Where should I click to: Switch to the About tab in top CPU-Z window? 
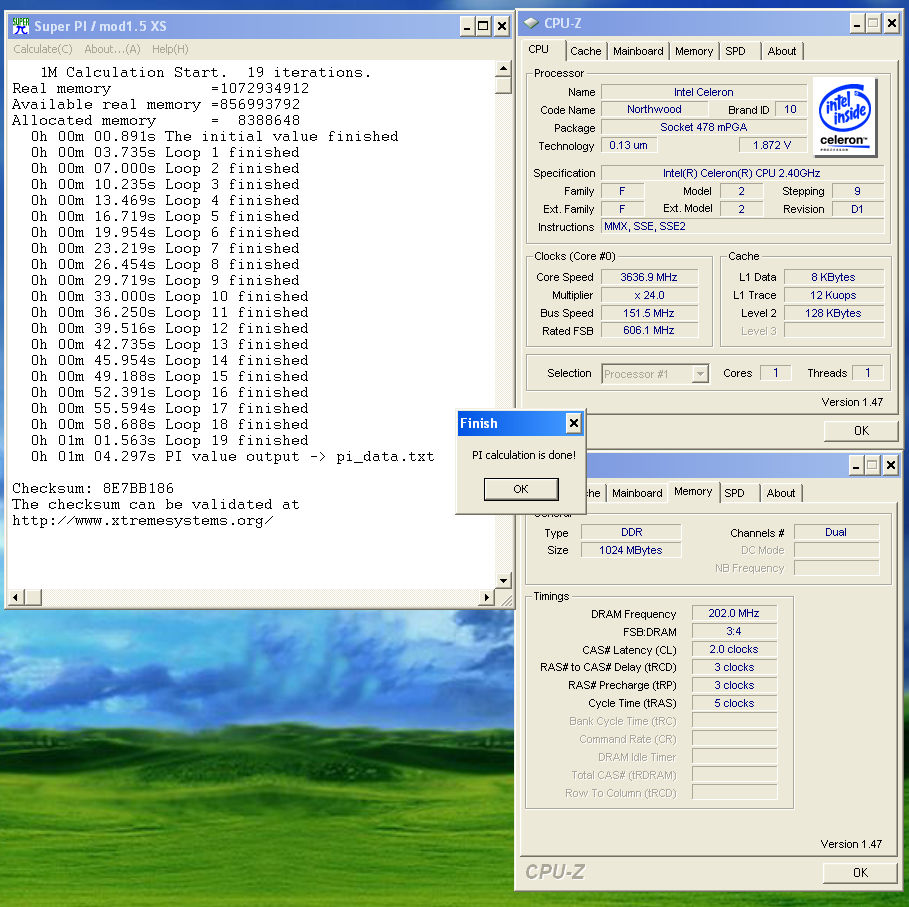click(781, 51)
